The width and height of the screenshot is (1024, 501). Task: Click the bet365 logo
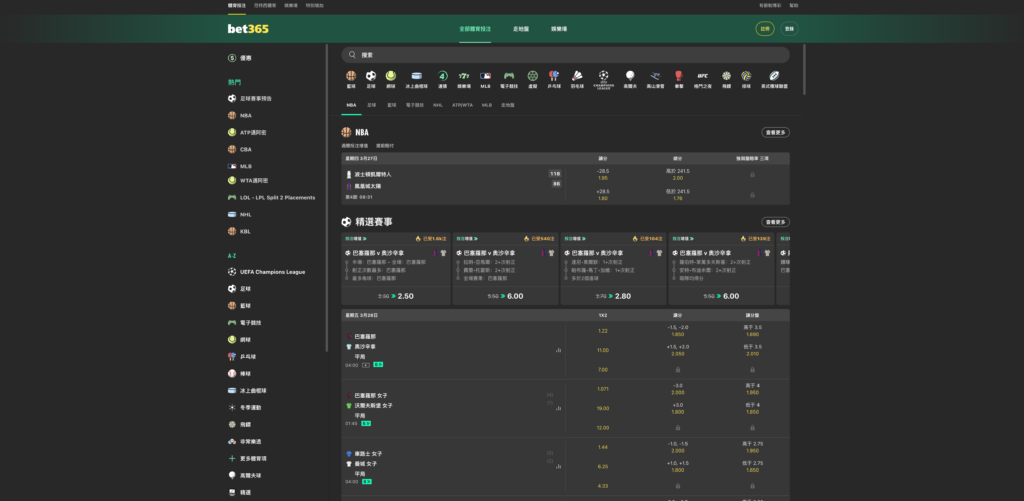pos(248,29)
